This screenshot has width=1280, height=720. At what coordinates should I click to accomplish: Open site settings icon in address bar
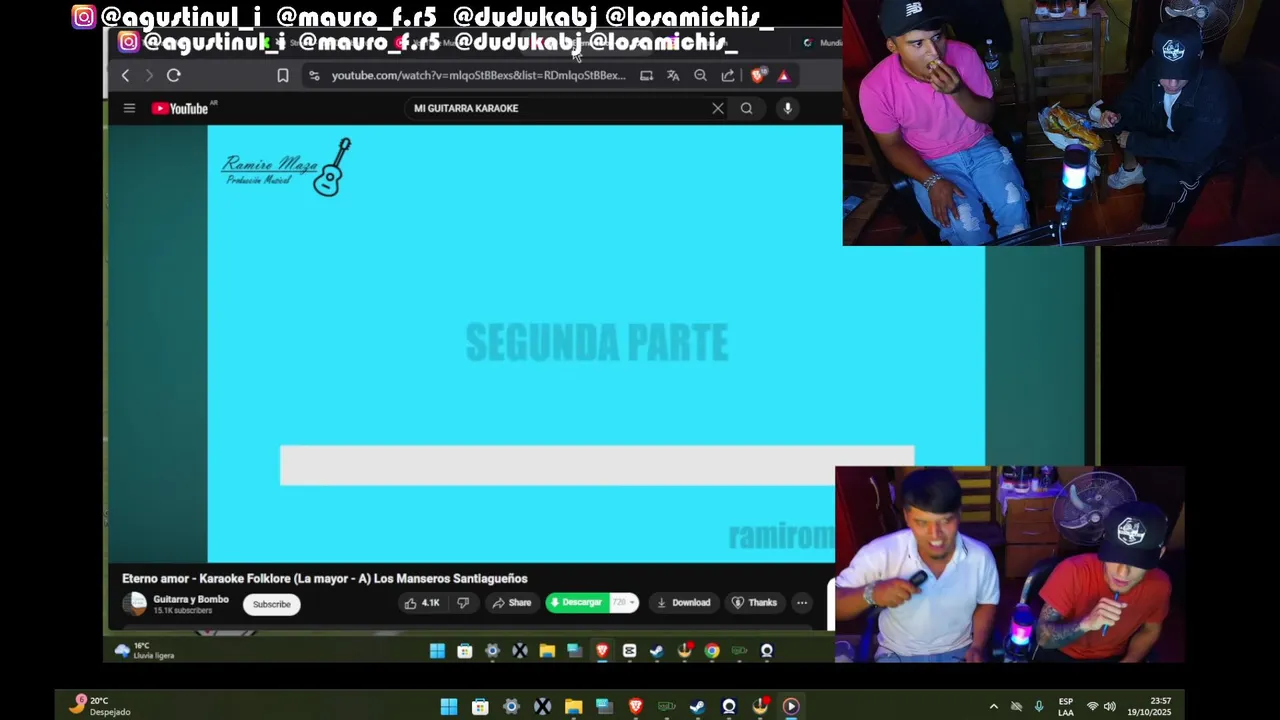314,75
